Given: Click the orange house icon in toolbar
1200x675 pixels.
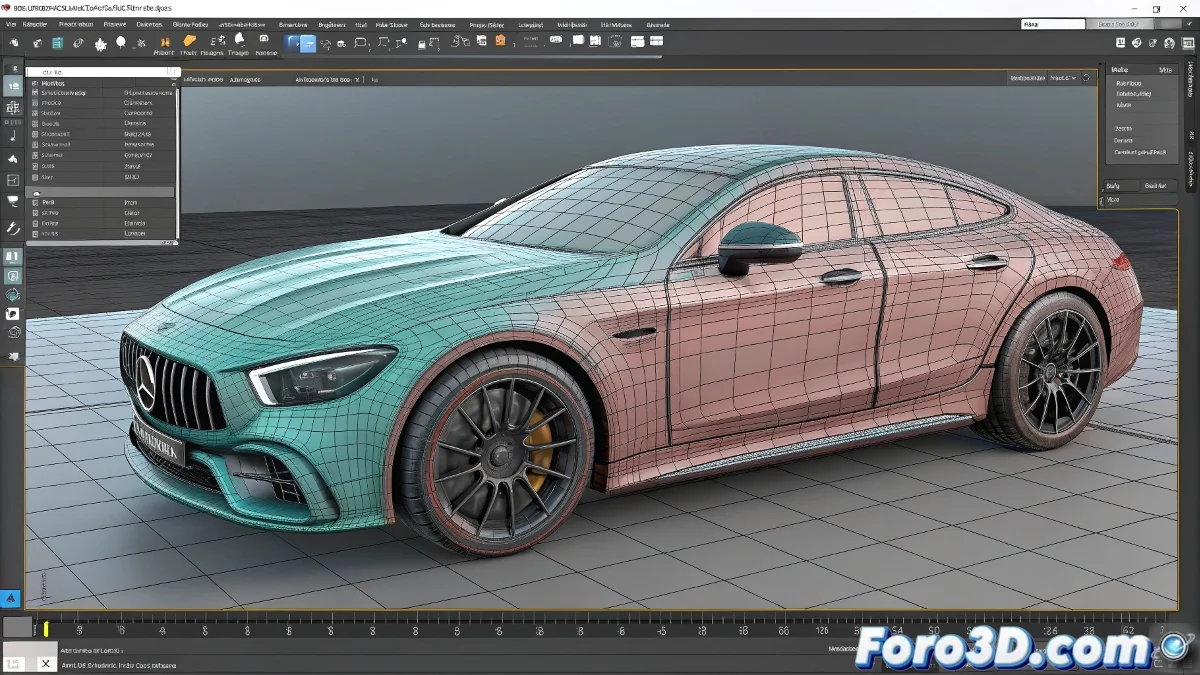Looking at the screenshot, I should 501,41.
